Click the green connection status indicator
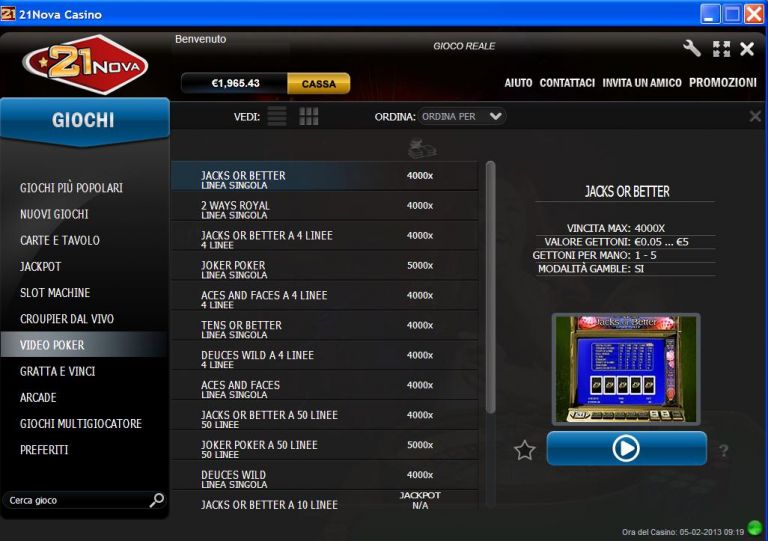Viewport: 768px width, 541px height. coord(755,528)
